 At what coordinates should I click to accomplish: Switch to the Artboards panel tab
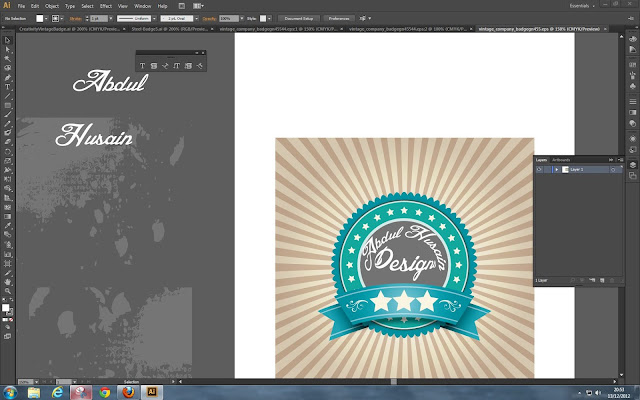tap(561, 160)
